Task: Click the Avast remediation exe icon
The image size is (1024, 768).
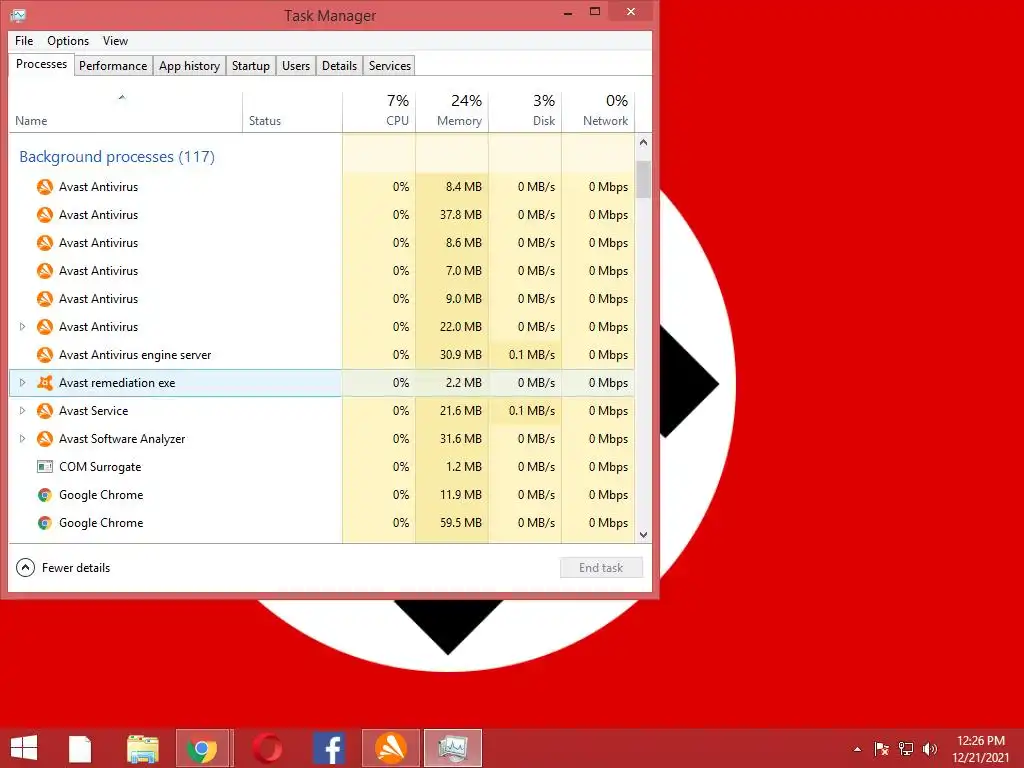Action: [44, 383]
